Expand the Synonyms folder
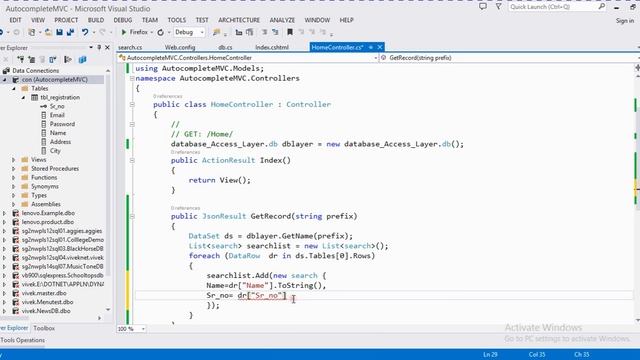This screenshot has width=640, height=360. coord(13,187)
